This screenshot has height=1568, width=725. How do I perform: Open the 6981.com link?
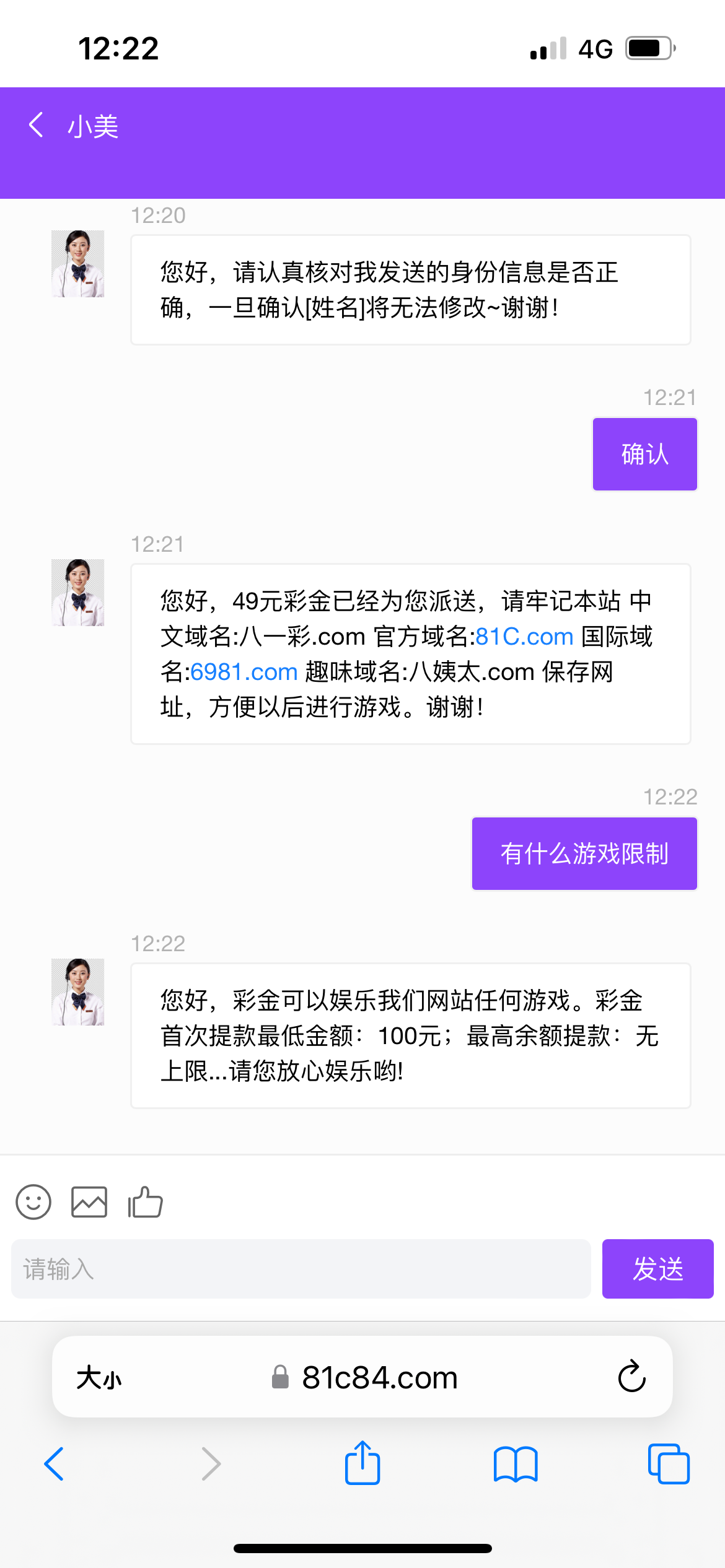click(x=244, y=672)
